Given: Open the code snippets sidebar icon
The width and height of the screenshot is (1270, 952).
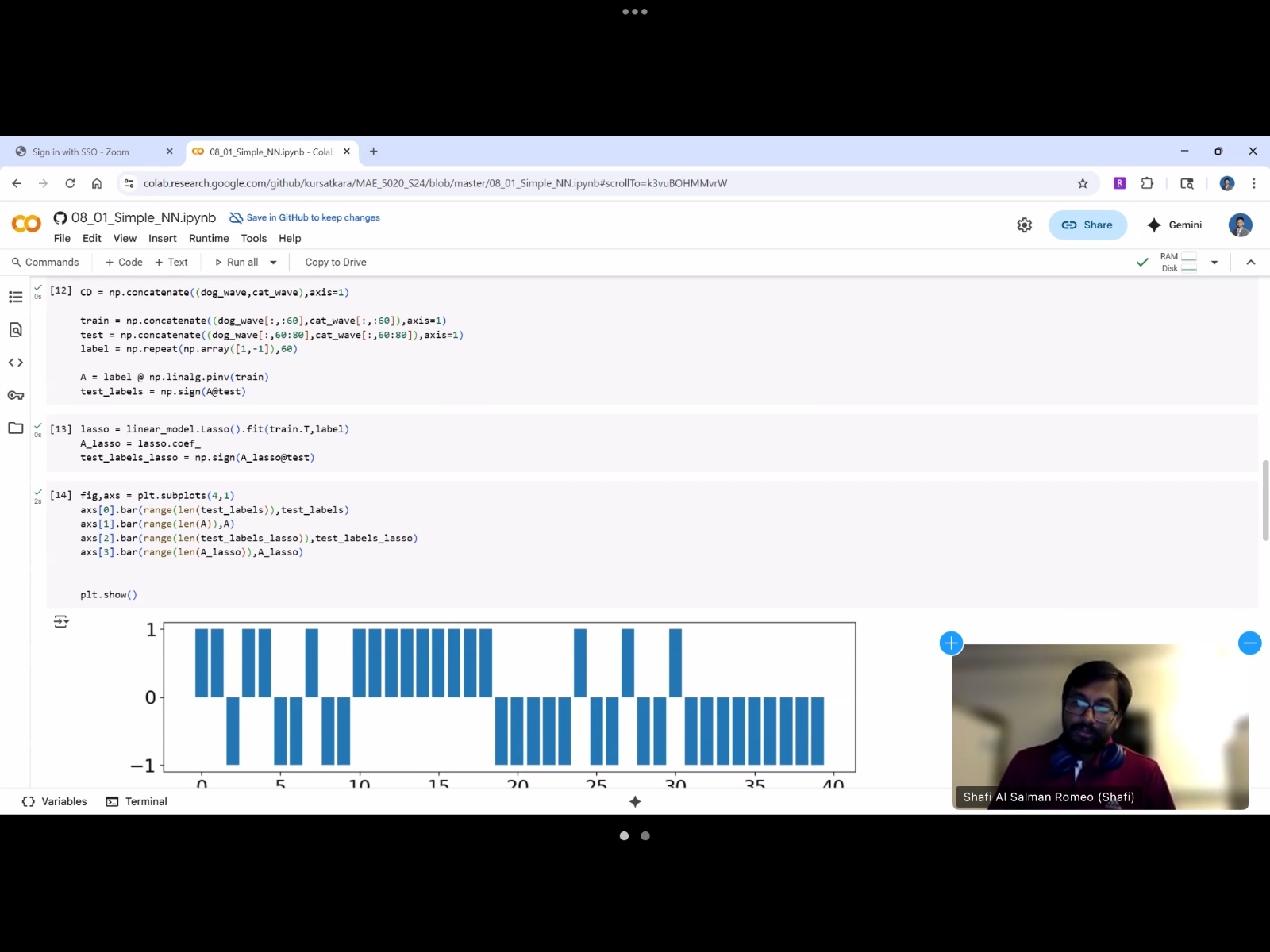Looking at the screenshot, I should point(15,363).
